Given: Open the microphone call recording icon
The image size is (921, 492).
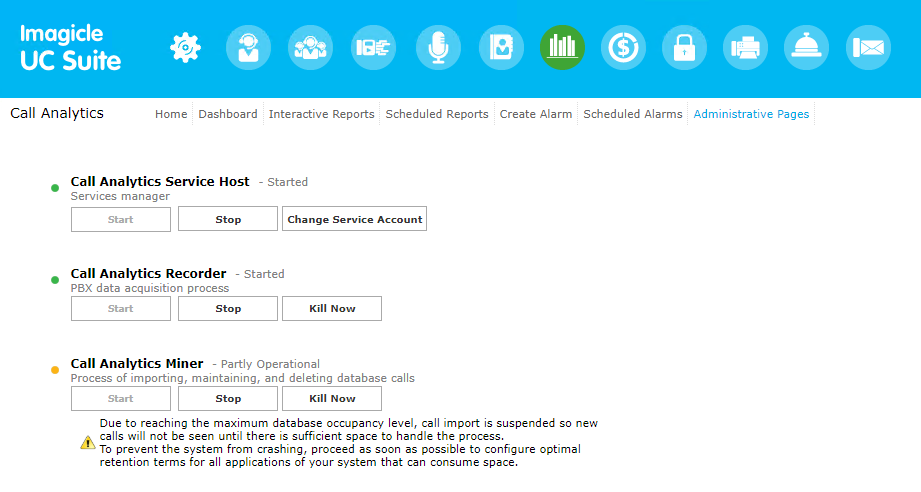Looking at the screenshot, I should coord(438,47).
